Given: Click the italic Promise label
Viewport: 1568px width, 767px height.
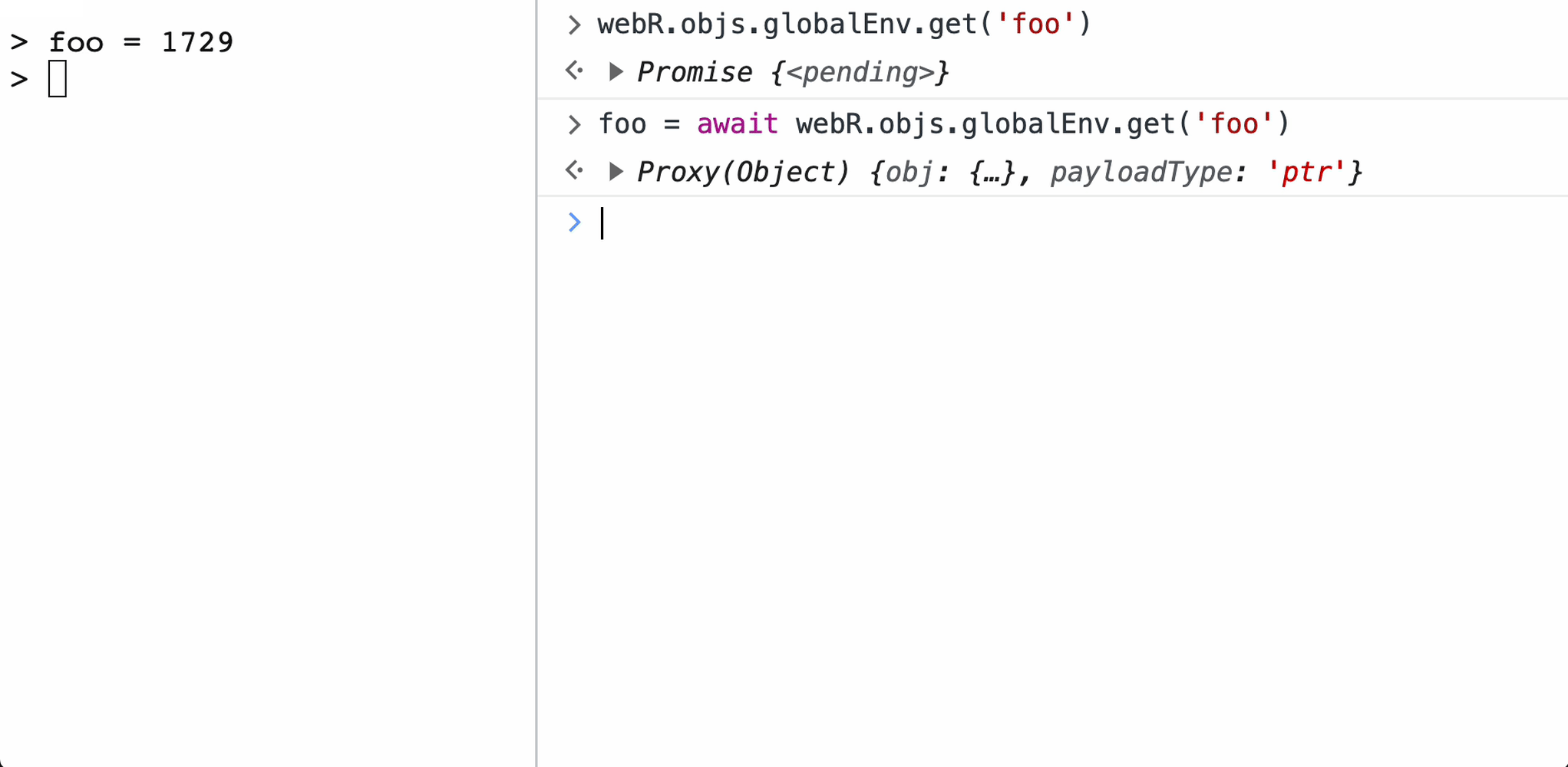Looking at the screenshot, I should tap(695, 72).
